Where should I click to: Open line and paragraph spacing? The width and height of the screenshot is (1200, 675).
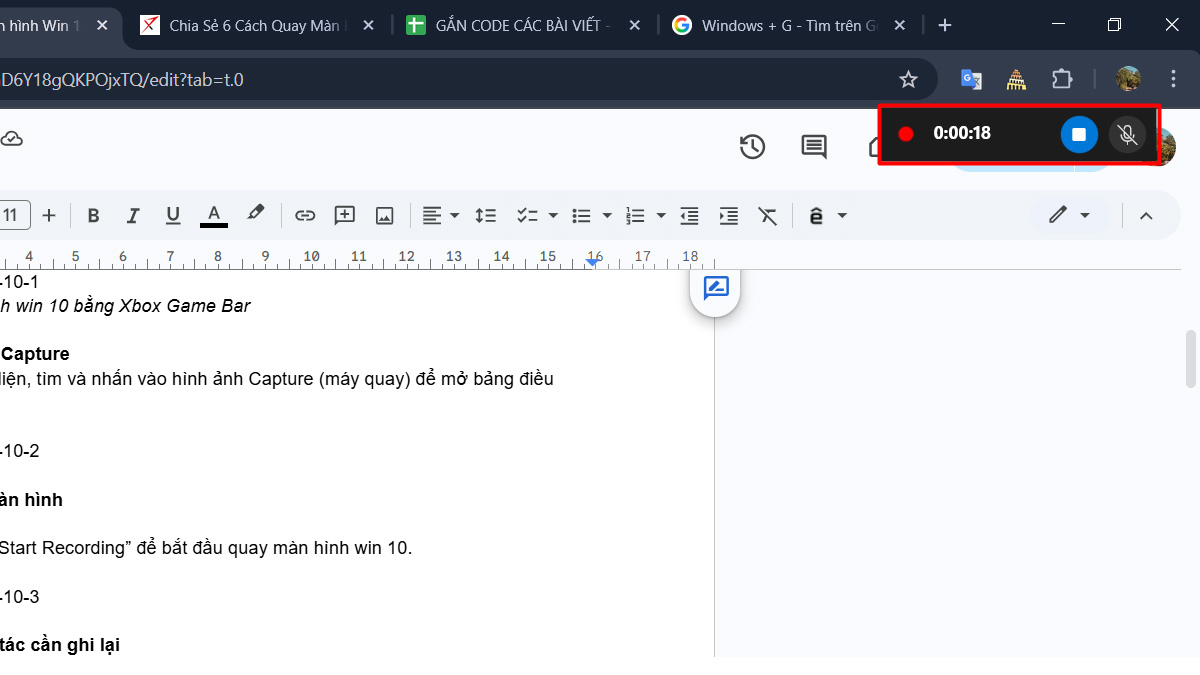[x=486, y=215]
